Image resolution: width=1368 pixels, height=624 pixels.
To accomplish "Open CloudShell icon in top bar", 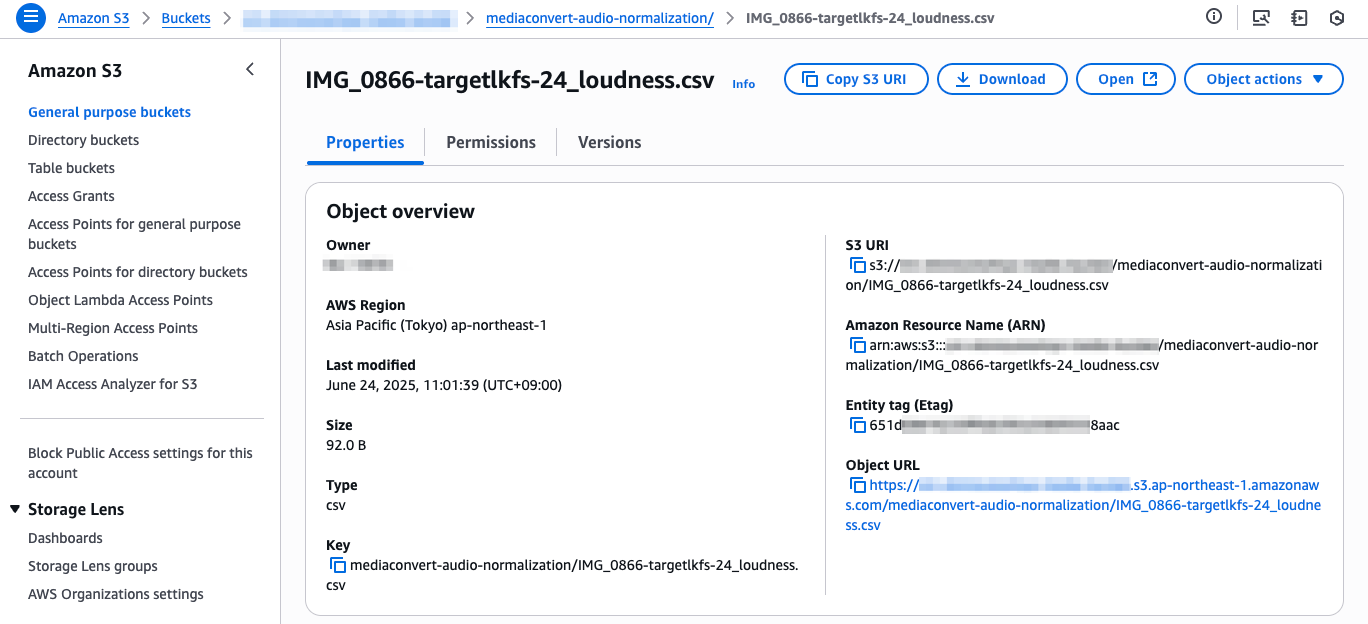I will (1261, 17).
